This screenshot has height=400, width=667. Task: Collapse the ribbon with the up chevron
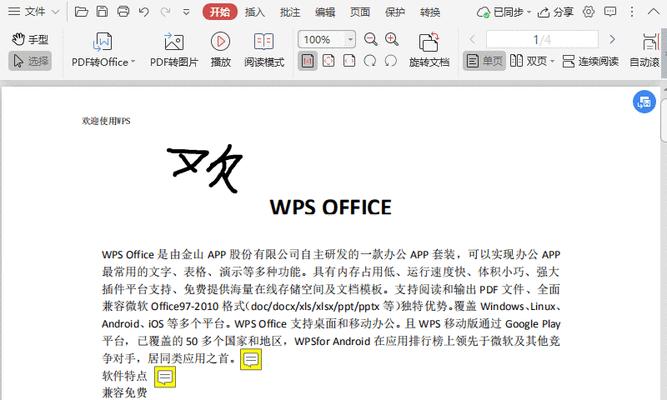(x=653, y=12)
